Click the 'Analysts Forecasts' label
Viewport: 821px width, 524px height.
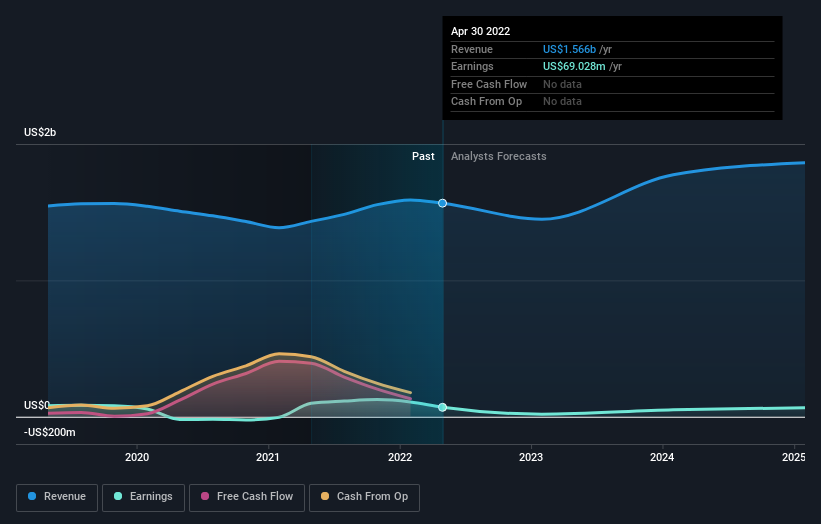(x=498, y=156)
